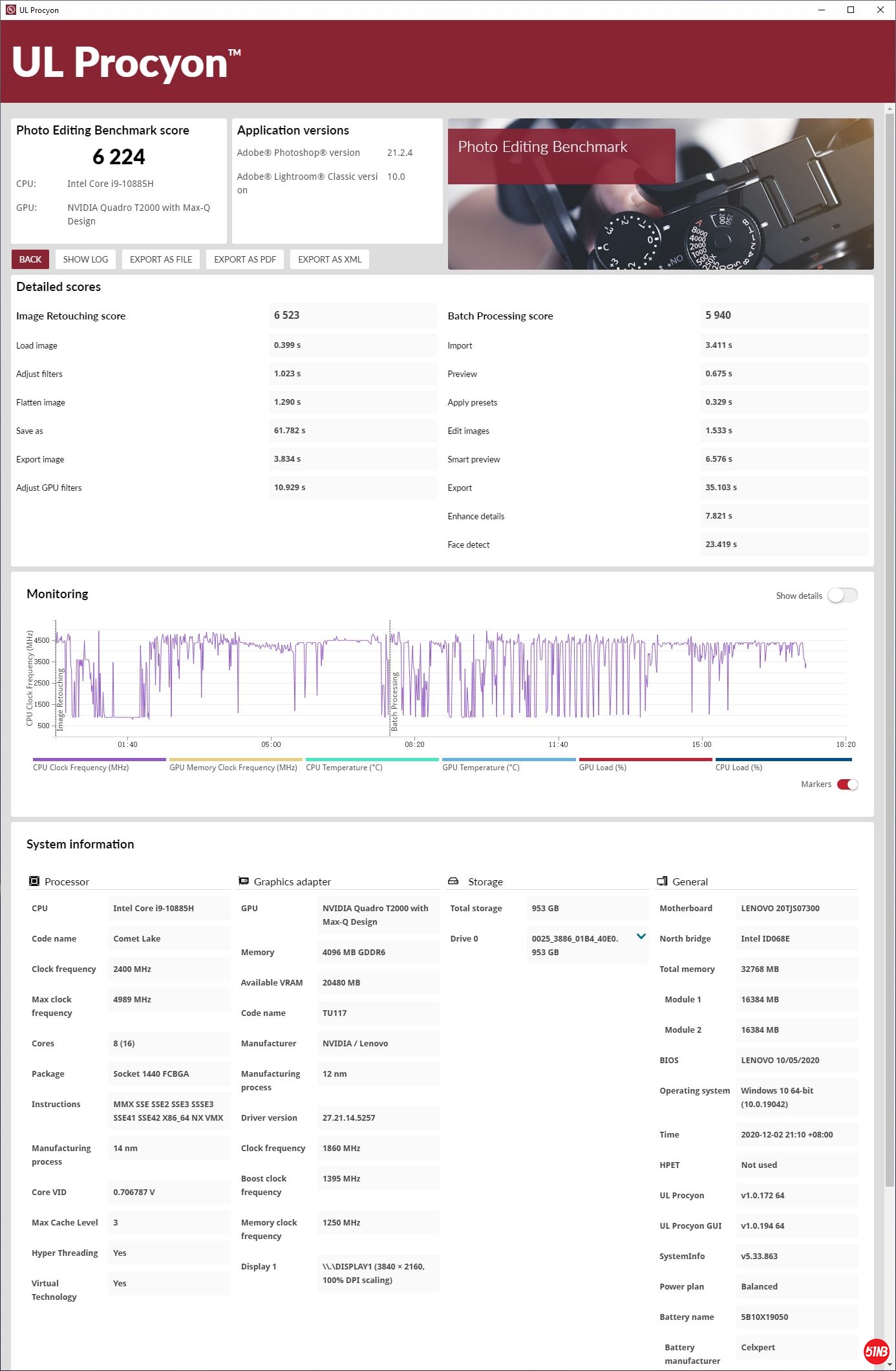Export results with EXPORT AS PDF
This screenshot has height=1371, width=896.
245,259
